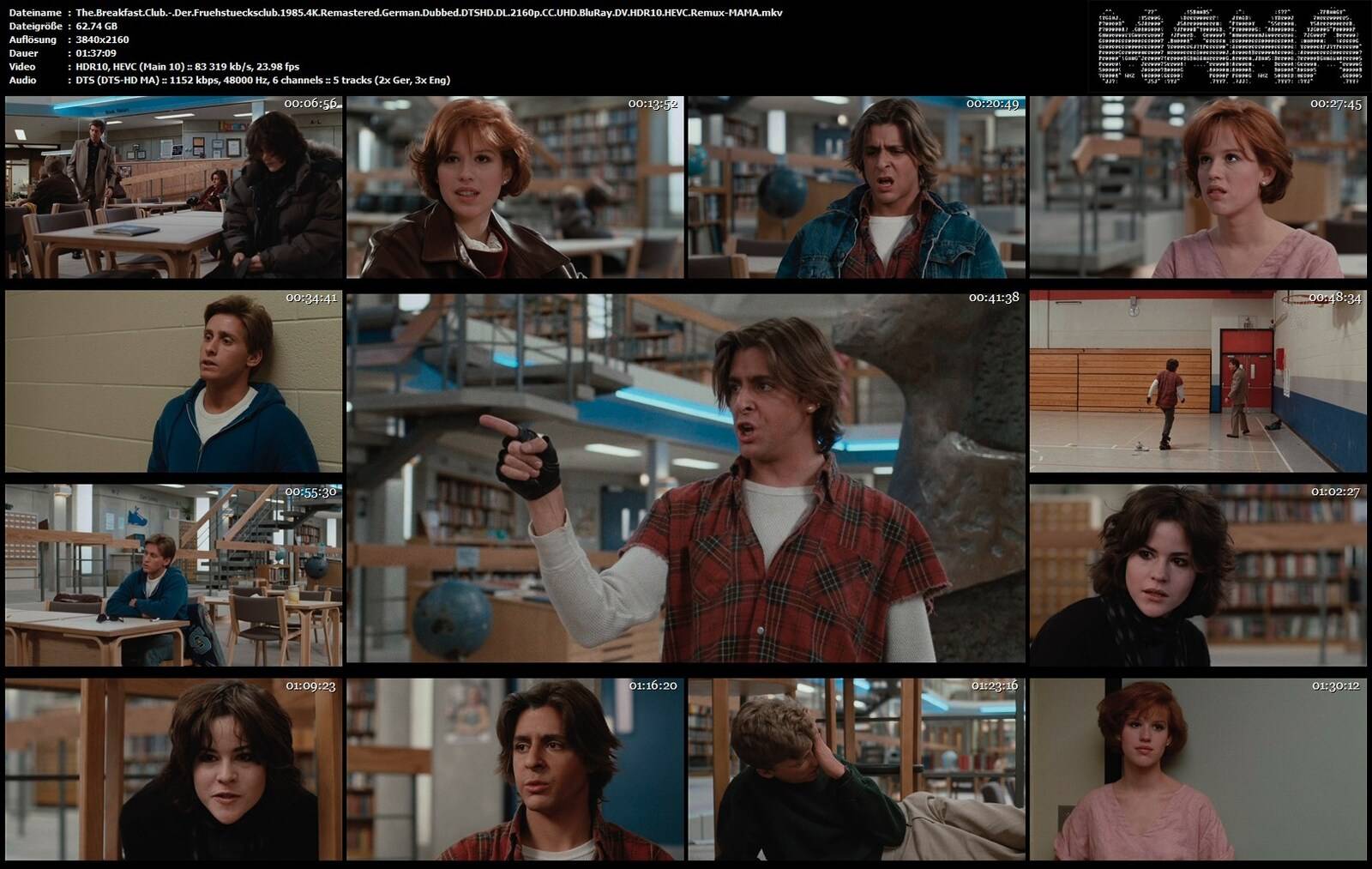Select the thumbnail stamped 00:34:41
The height and width of the screenshot is (869, 1372).
pyautogui.click(x=174, y=381)
